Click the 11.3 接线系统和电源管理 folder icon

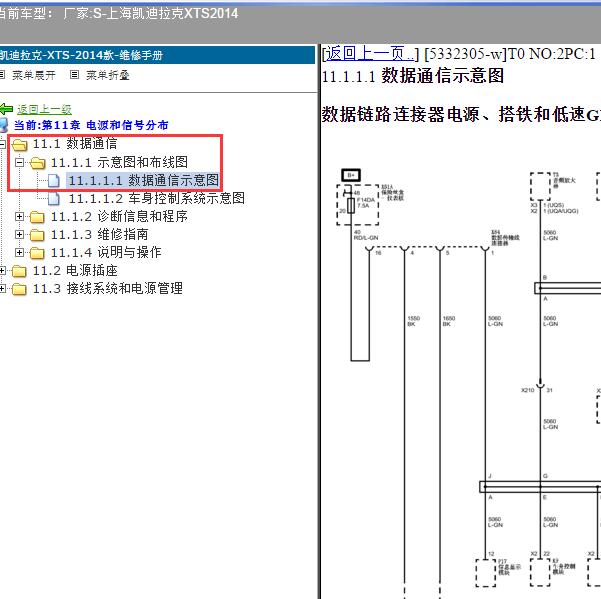(19, 289)
